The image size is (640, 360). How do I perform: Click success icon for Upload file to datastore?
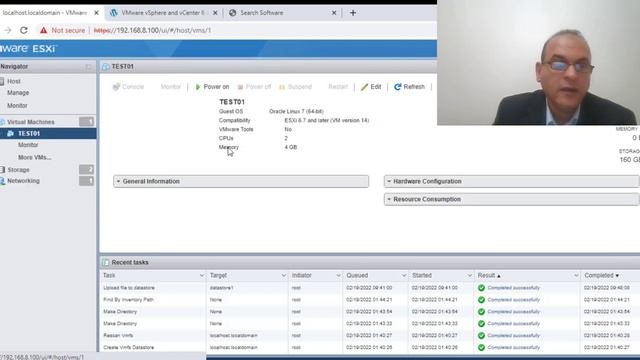[x=482, y=288]
